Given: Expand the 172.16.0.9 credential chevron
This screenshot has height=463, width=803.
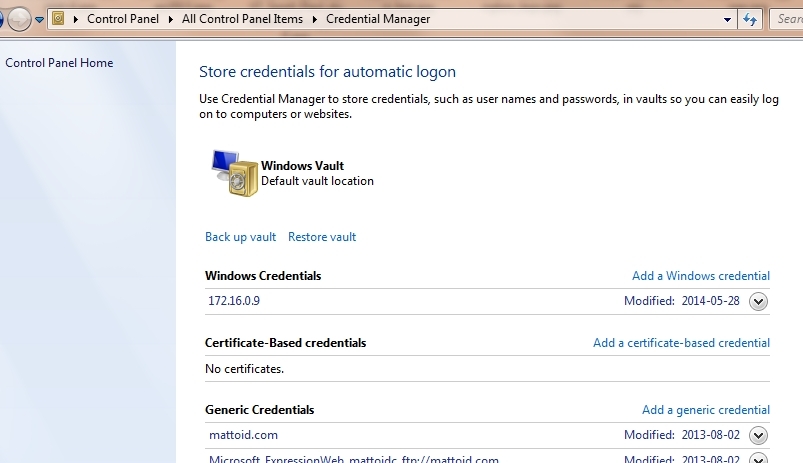Looking at the screenshot, I should [x=758, y=301].
